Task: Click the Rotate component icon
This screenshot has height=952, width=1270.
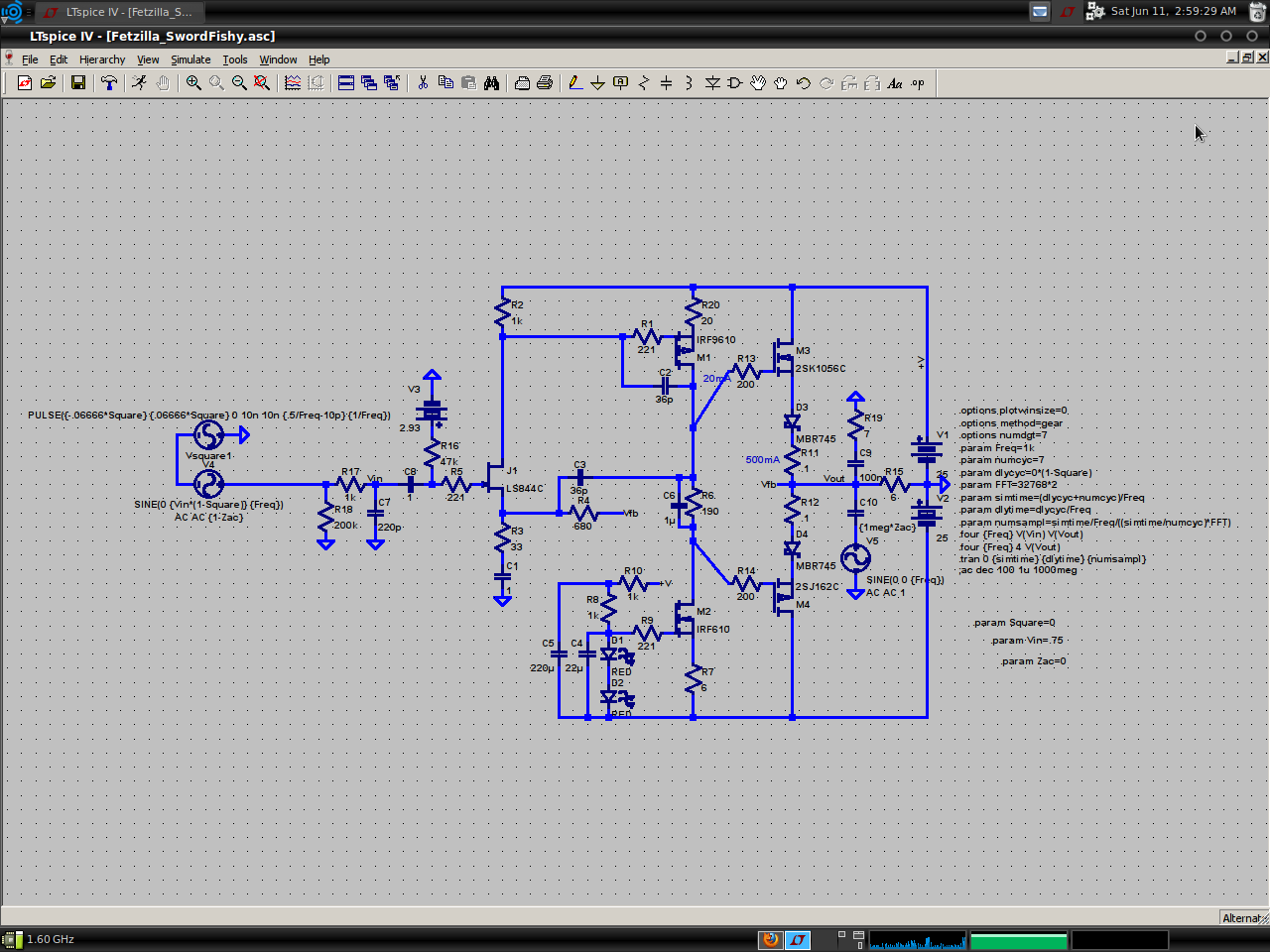Action: point(849,83)
